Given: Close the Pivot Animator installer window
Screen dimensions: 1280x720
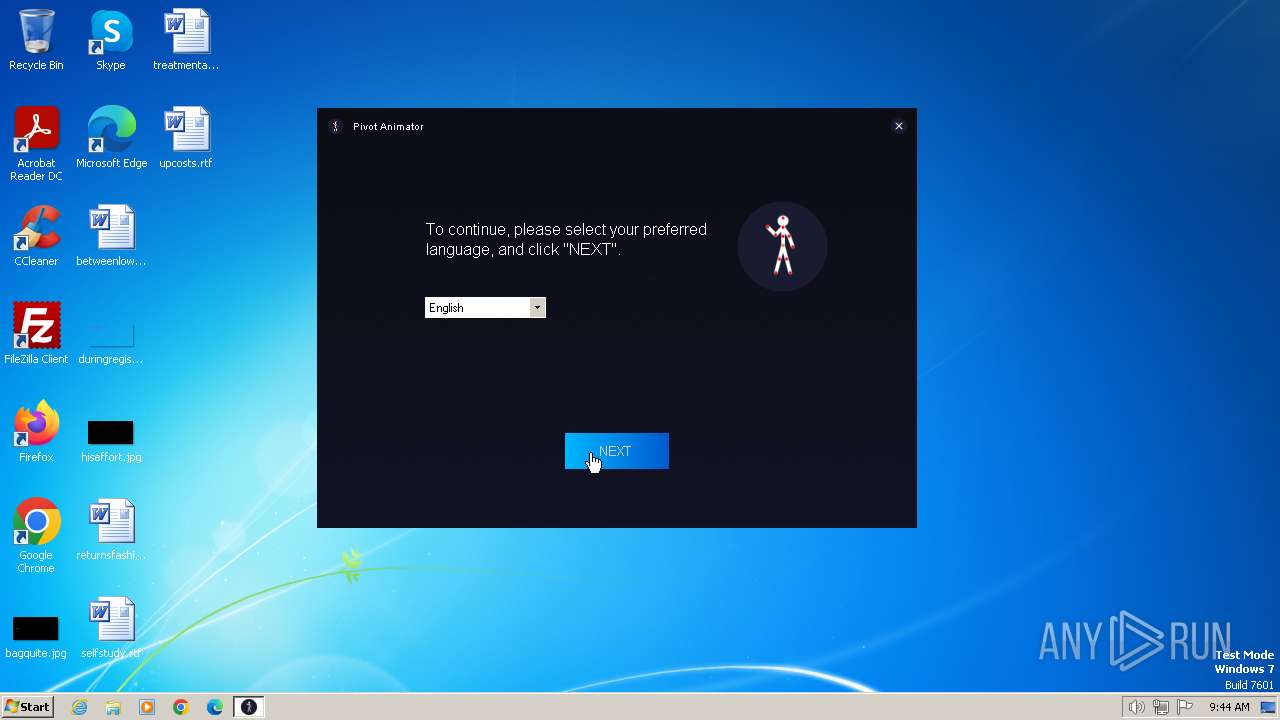Looking at the screenshot, I should pos(898,126).
